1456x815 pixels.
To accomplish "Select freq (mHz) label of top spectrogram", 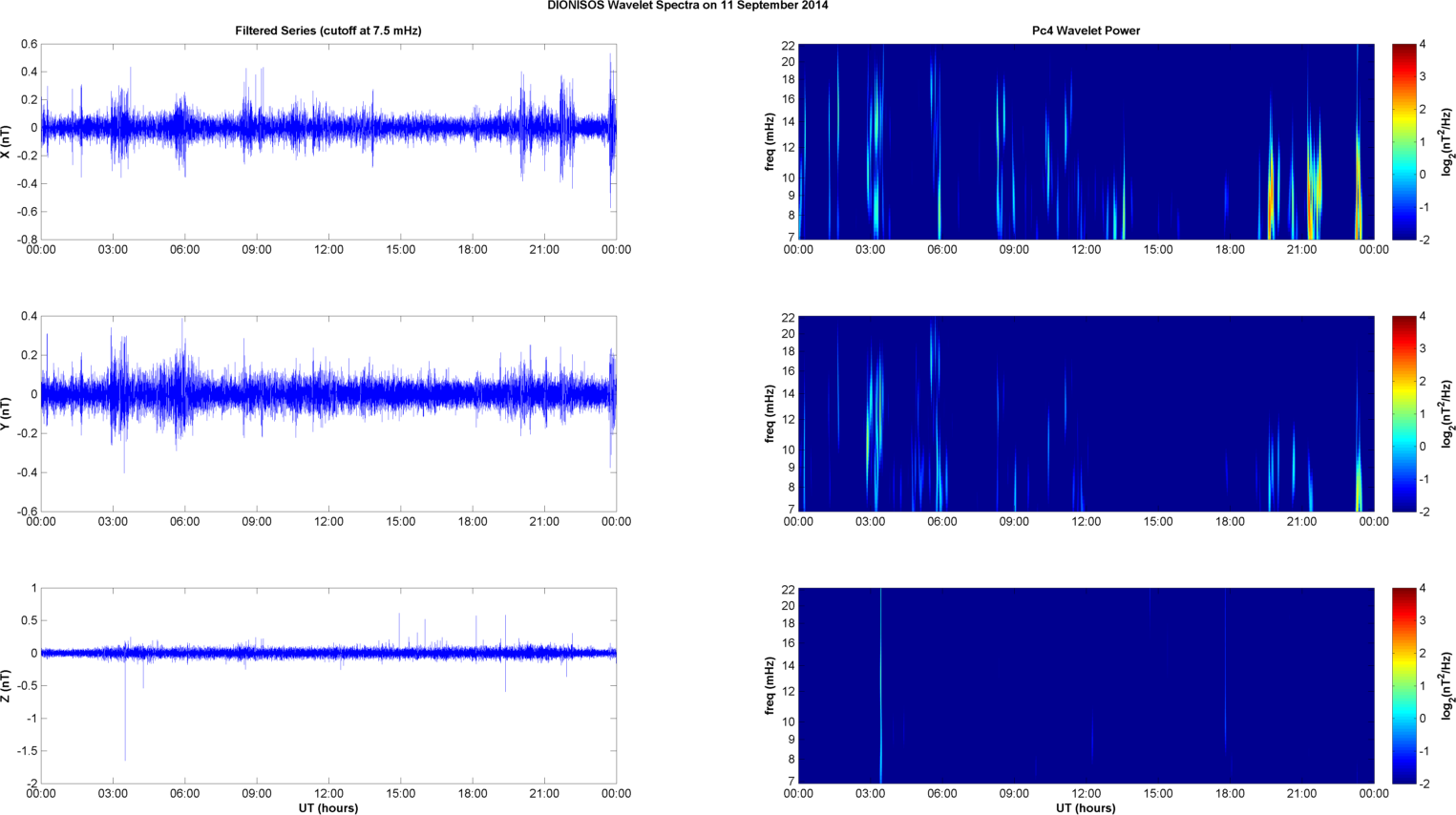I will 770,141.
